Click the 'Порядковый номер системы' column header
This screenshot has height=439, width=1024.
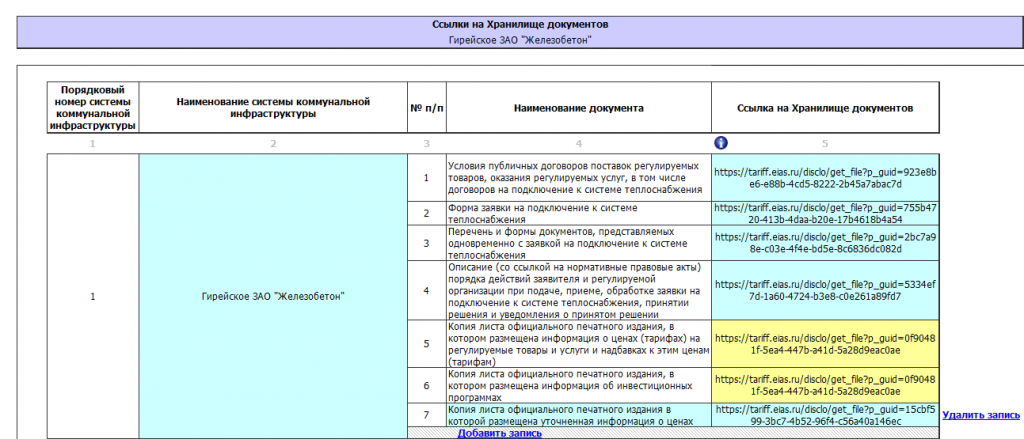[93, 108]
